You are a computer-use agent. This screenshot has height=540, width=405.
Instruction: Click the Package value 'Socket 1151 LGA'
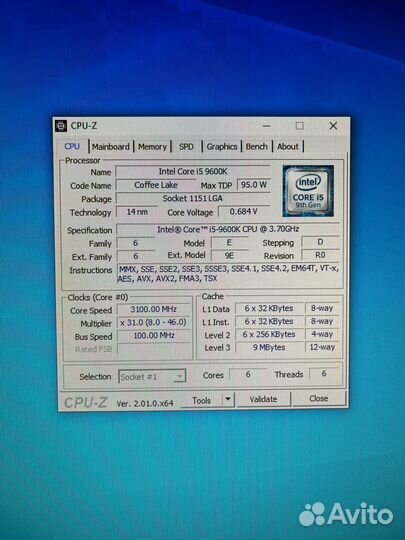point(193,198)
